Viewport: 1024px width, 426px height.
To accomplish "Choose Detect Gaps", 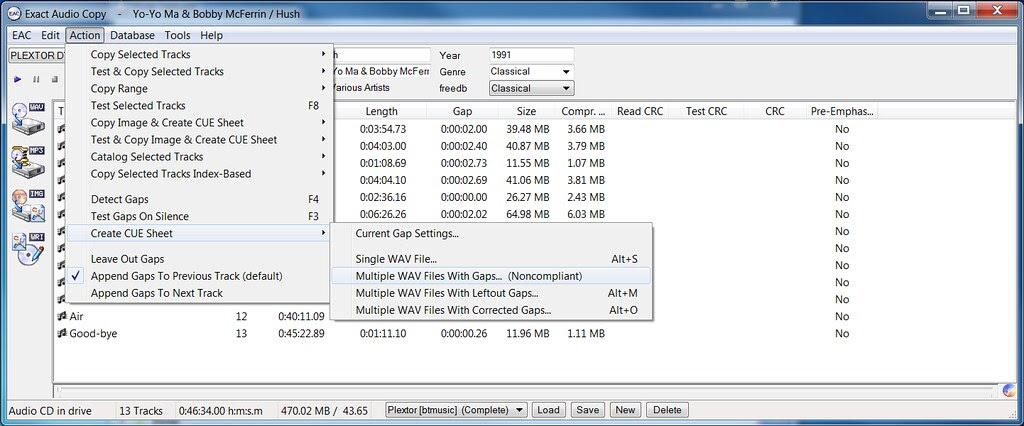I will click(x=200, y=199).
